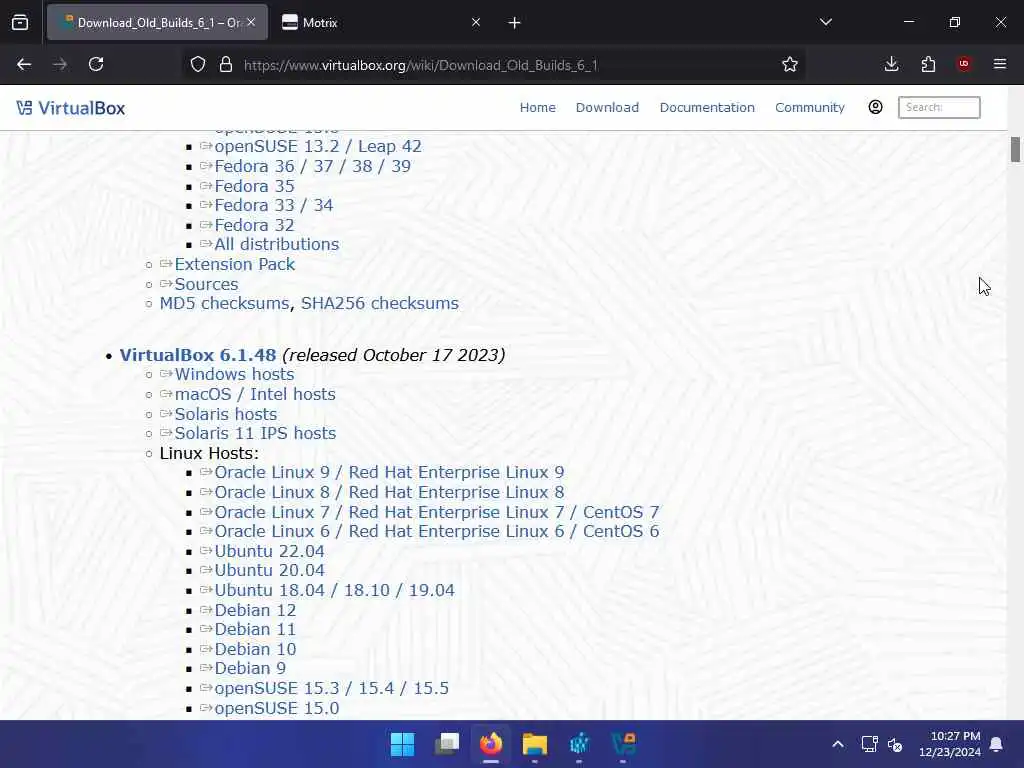The width and height of the screenshot is (1024, 768).
Task: Click the user account icon
Action: (876, 107)
